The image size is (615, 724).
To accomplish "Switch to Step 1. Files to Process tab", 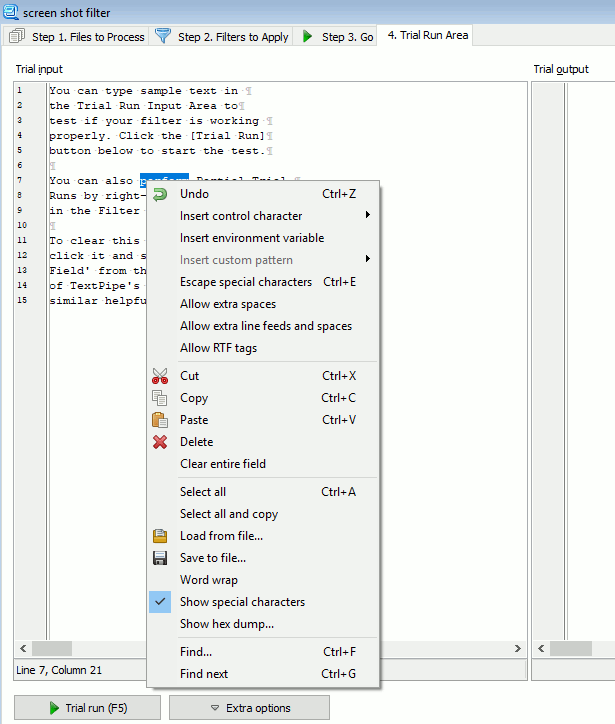I will pyautogui.click(x=78, y=37).
